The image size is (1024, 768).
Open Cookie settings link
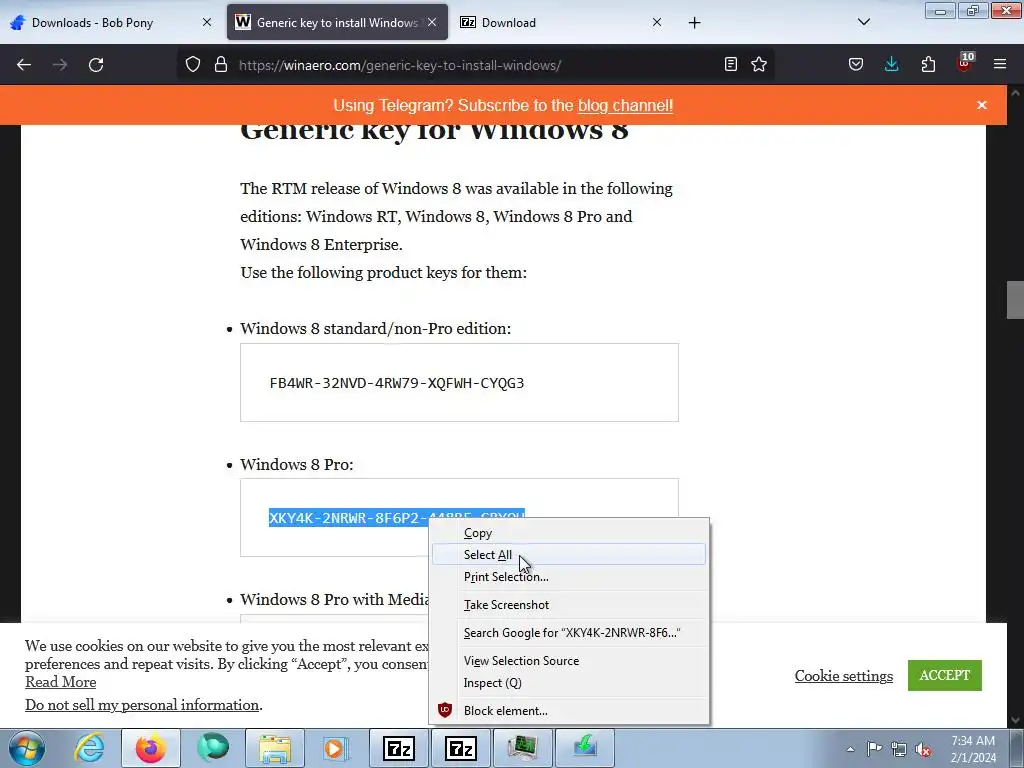844,676
